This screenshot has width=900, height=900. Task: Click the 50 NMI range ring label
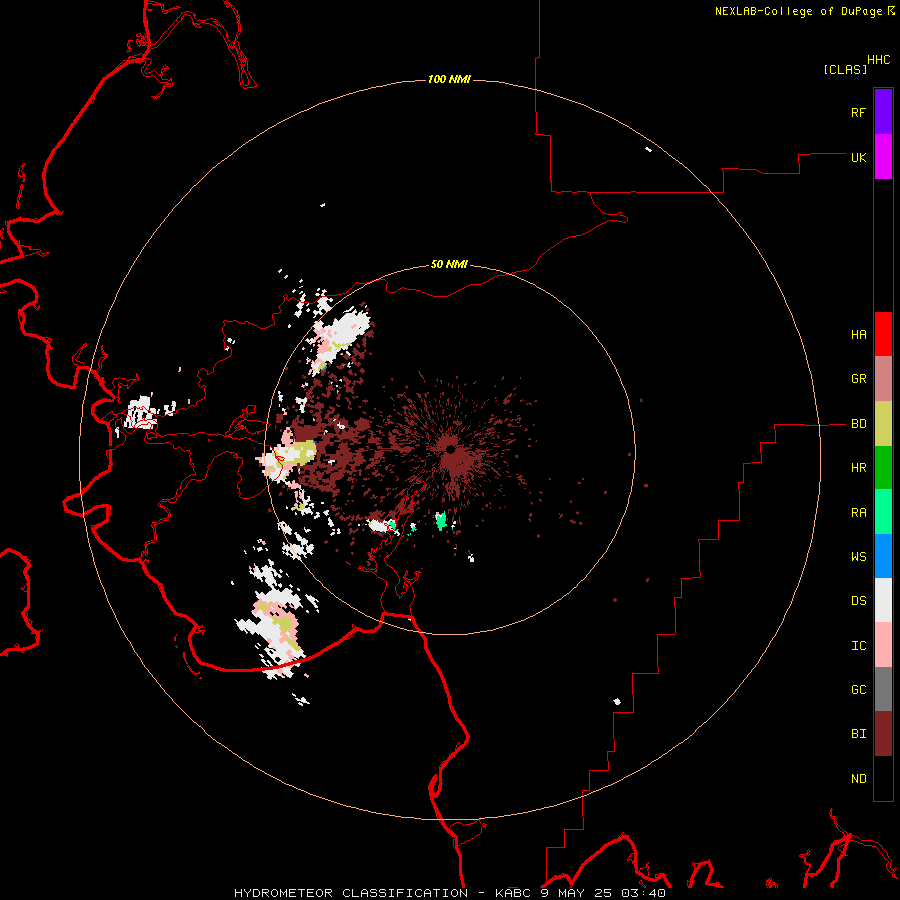point(449,264)
